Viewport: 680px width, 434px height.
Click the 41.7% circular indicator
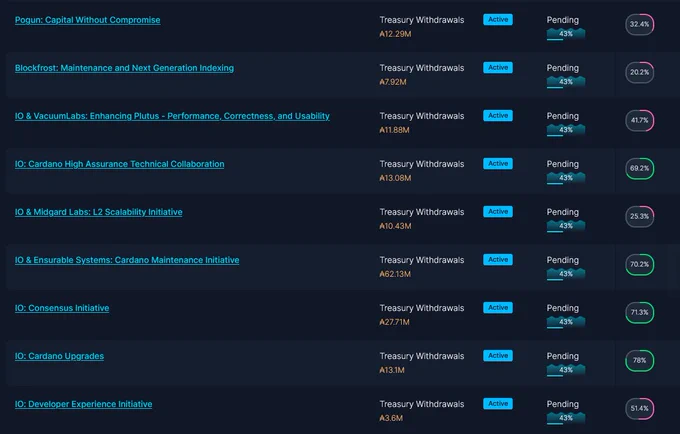640,120
